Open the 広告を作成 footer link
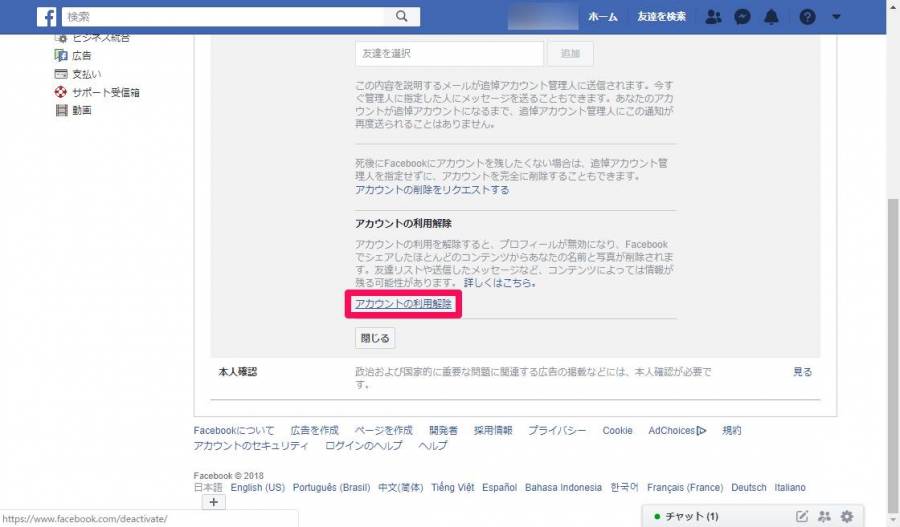The height and width of the screenshot is (527, 900). [314, 431]
